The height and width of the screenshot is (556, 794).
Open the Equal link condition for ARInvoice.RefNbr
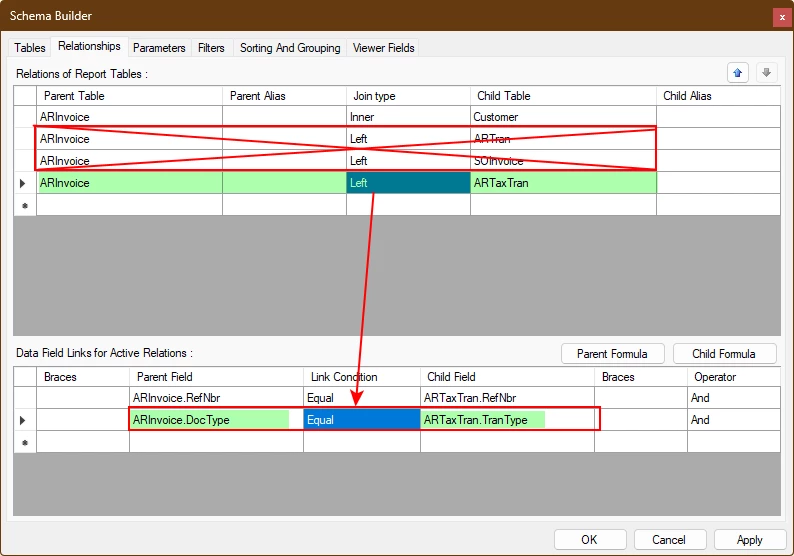pyautogui.click(x=362, y=398)
